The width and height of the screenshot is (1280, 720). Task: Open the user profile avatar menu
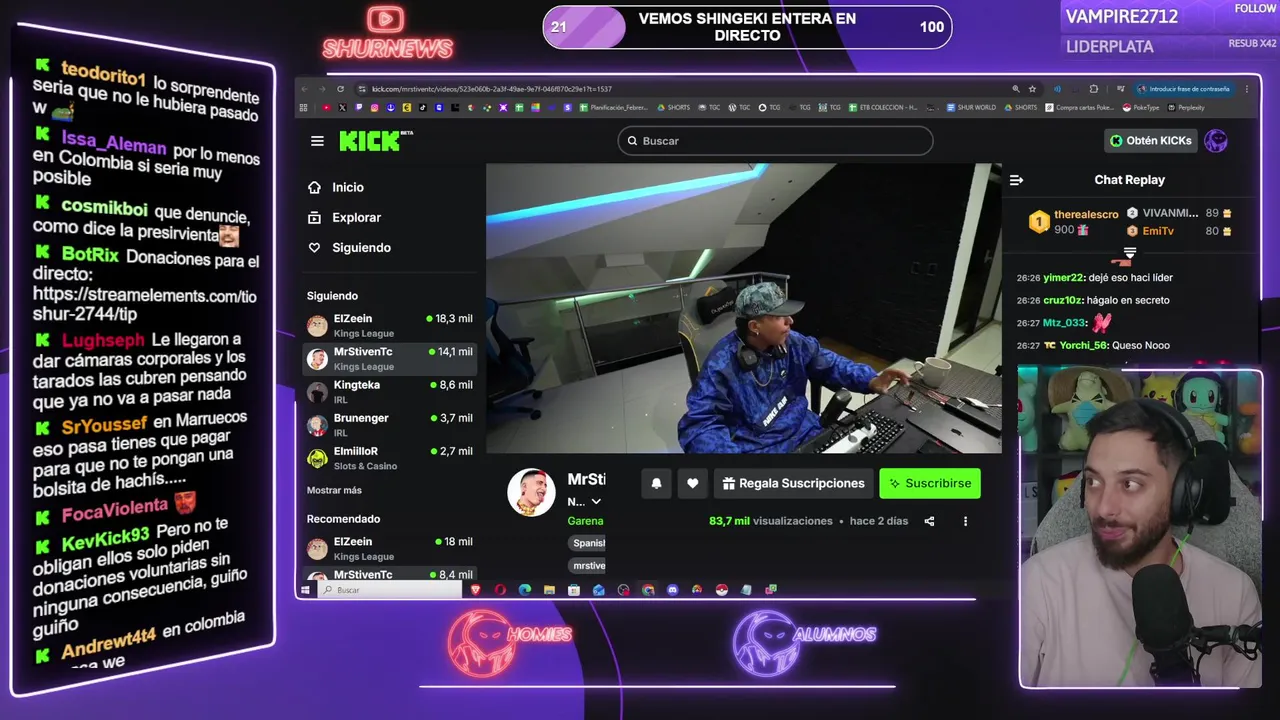[x=1216, y=141]
